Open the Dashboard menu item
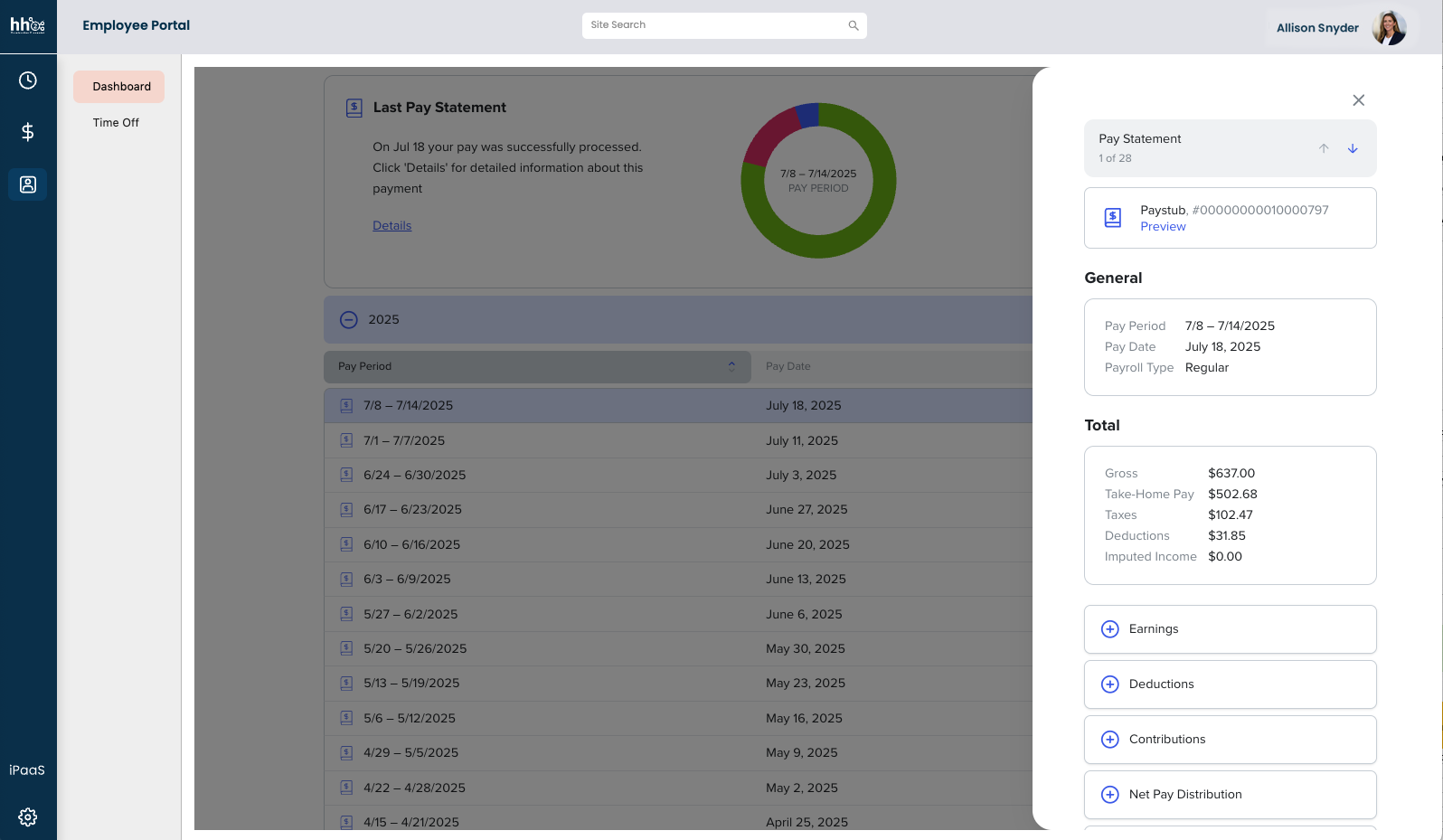1443x840 pixels. point(121,87)
